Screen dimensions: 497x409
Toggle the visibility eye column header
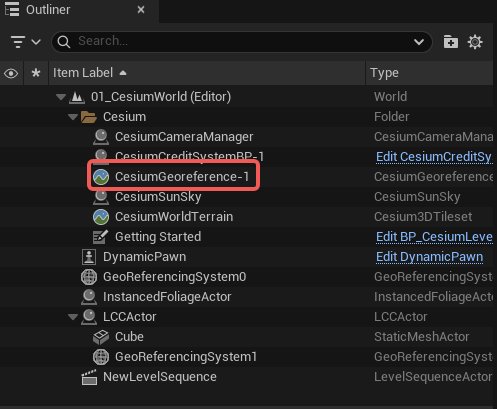pyautogui.click(x=11, y=73)
